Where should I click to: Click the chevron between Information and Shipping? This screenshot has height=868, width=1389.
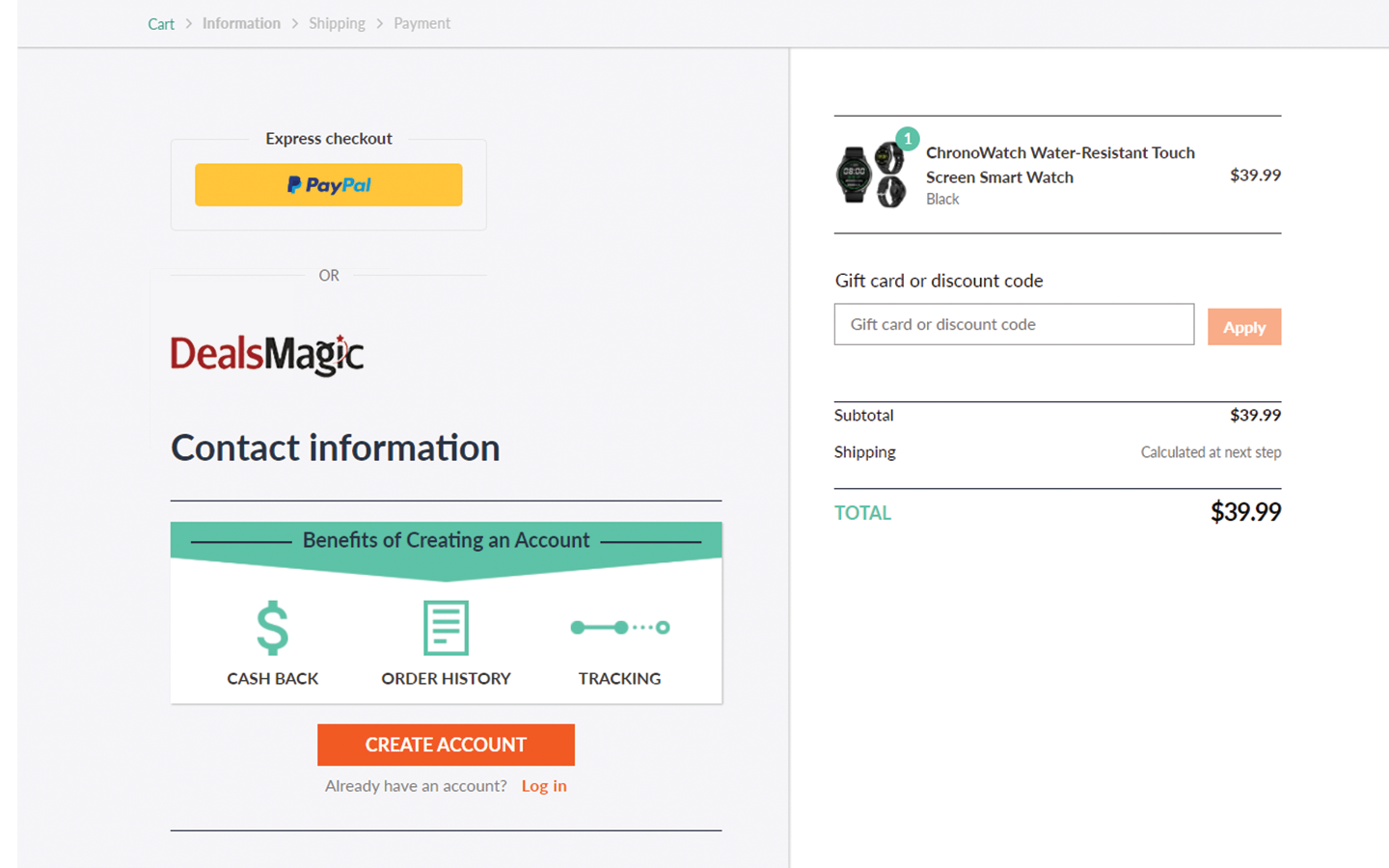click(295, 23)
